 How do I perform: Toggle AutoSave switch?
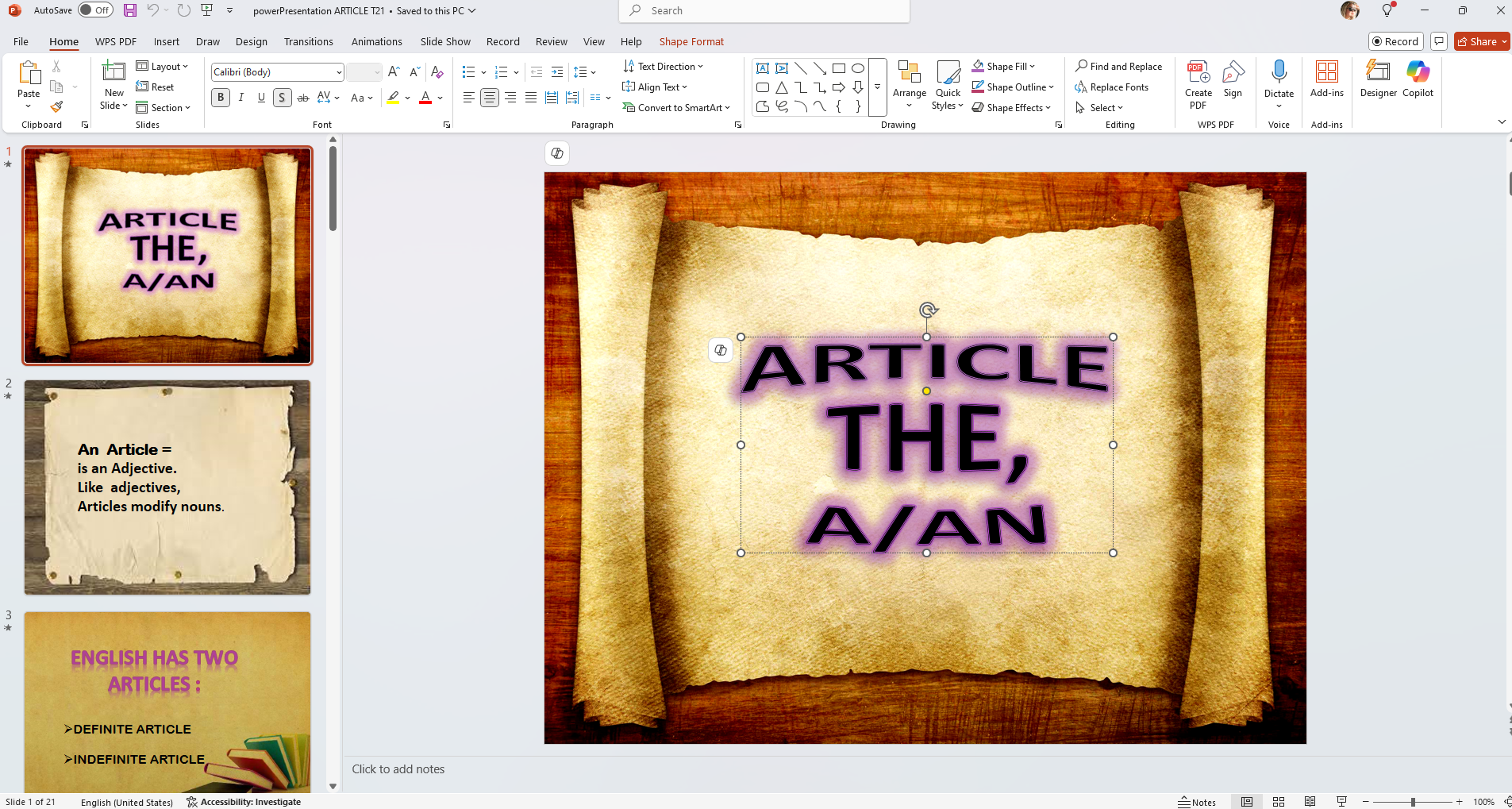click(96, 10)
